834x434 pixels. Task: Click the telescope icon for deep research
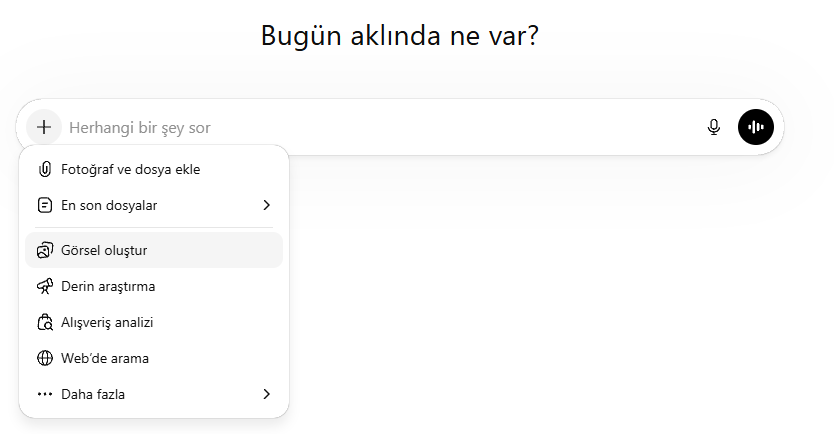tap(44, 286)
